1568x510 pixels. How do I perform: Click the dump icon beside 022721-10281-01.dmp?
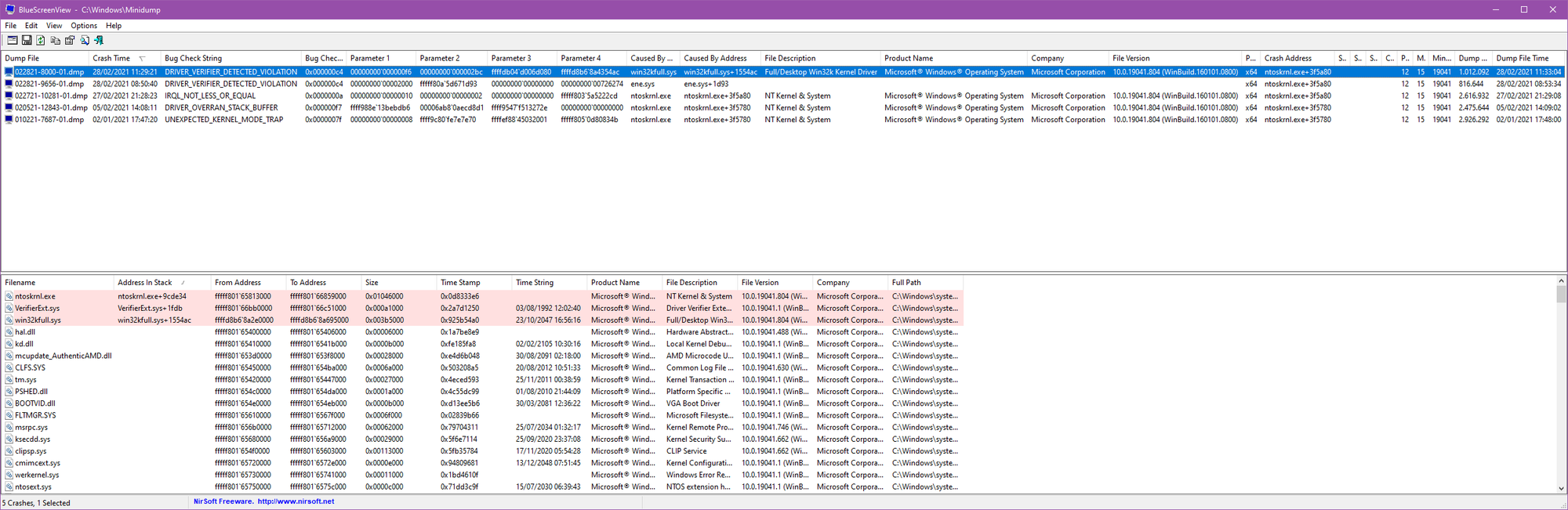point(9,96)
